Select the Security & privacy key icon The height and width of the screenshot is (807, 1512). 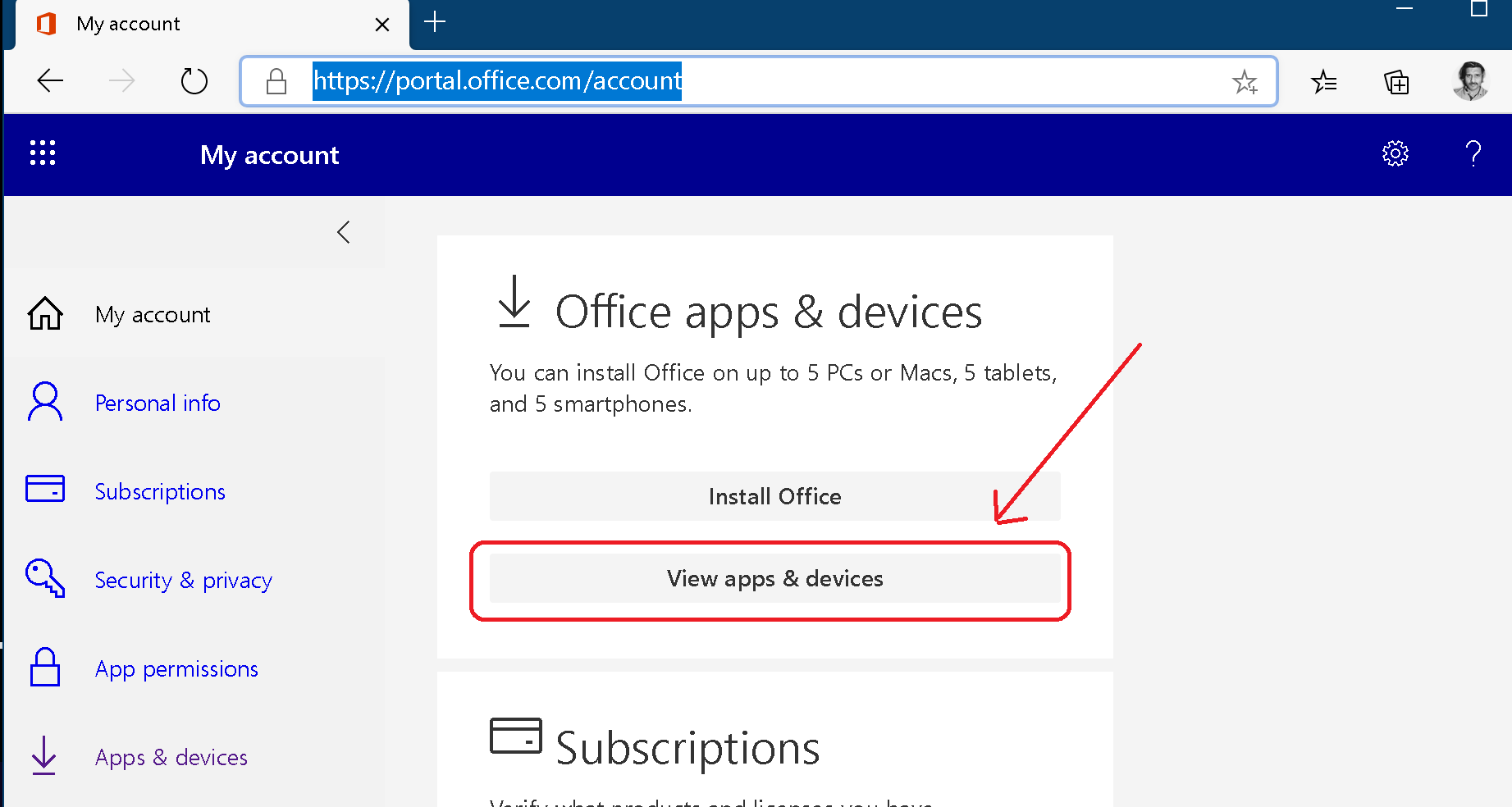[44, 579]
